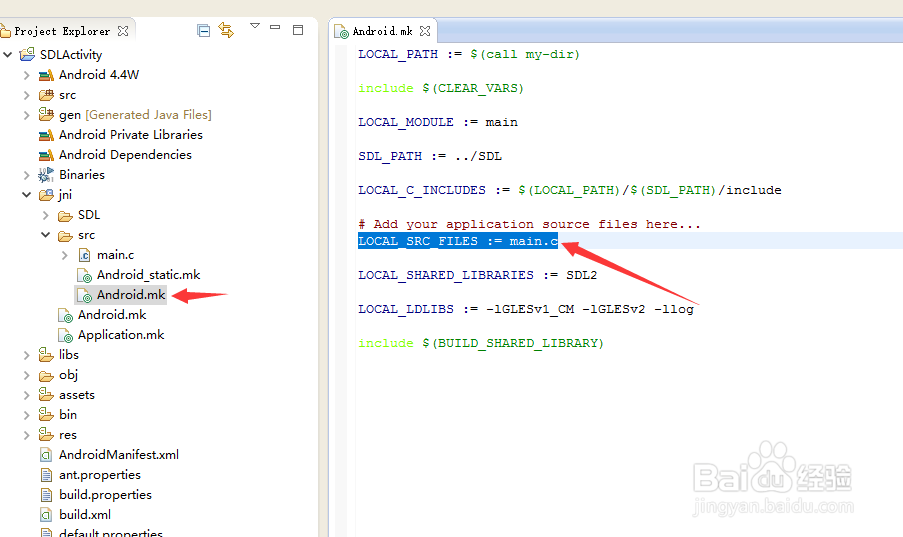Expand the bin folder
Image resolution: width=903 pixels, height=537 pixels.
pos(26,415)
